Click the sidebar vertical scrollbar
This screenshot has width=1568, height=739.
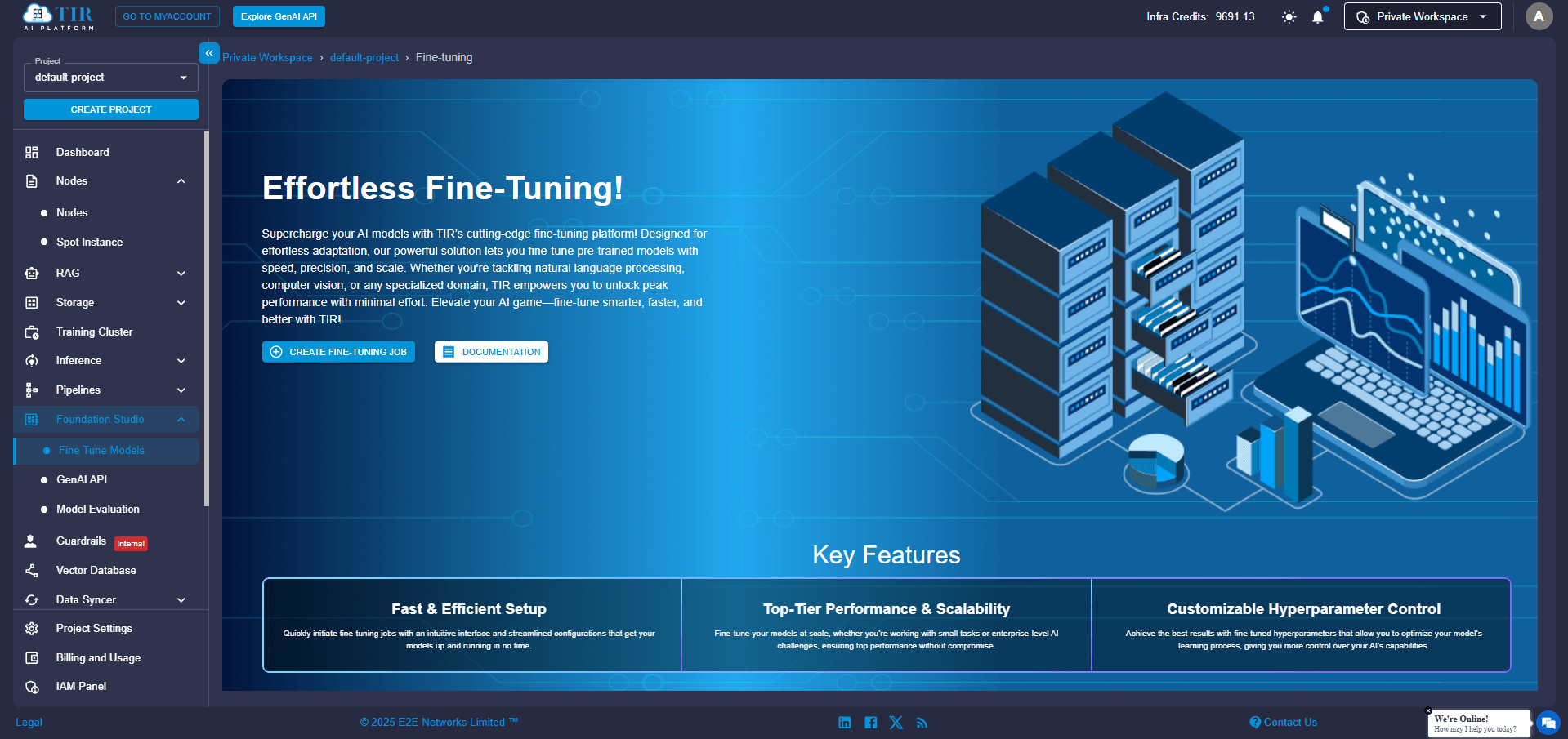click(x=207, y=318)
